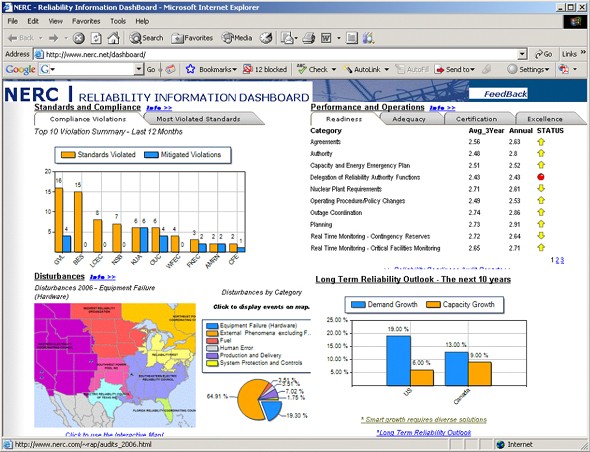Viewport: 590px width, 452px height.
Task: Expand the Links toolbar chevron
Action: click(x=583, y=52)
